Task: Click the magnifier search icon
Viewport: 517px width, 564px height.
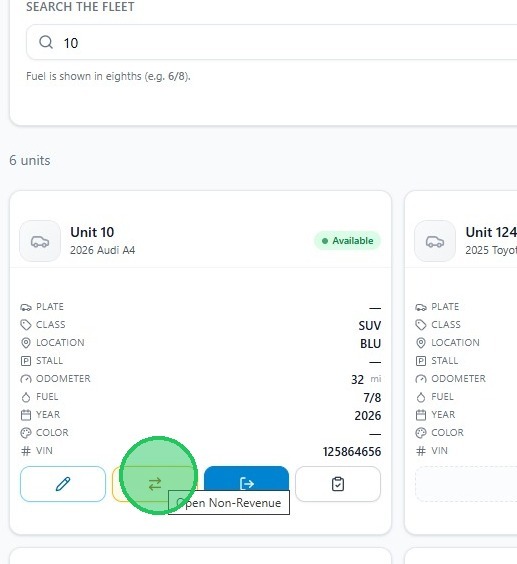Action: point(46,42)
